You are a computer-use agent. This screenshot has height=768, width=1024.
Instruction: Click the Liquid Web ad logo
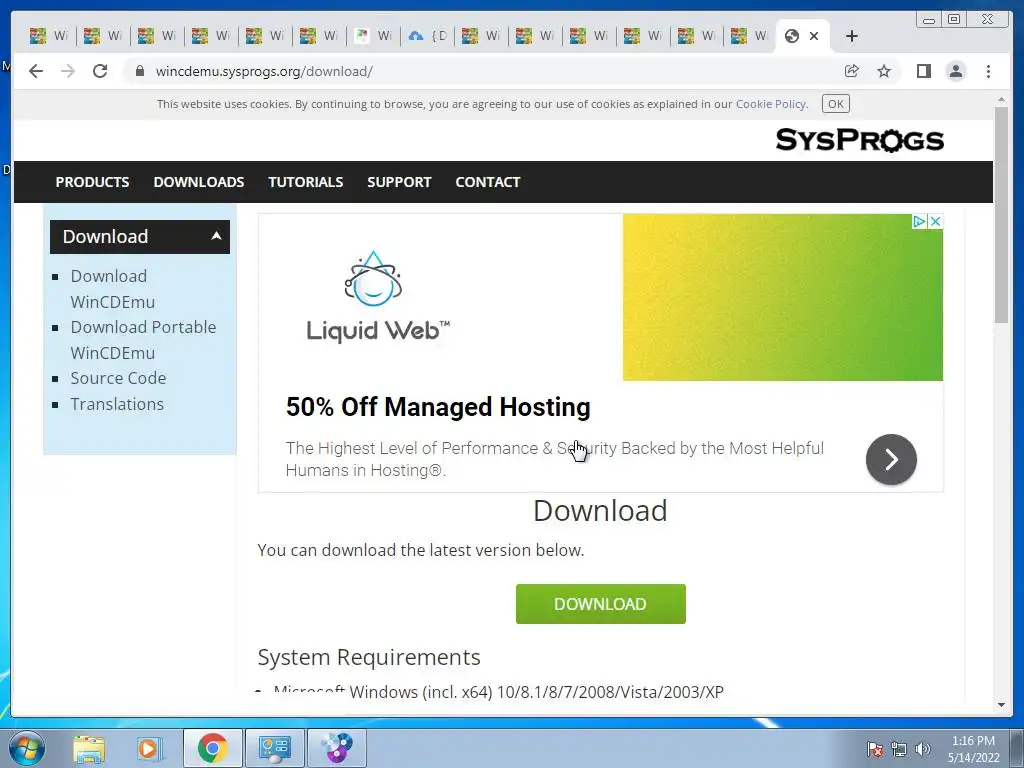pyautogui.click(x=377, y=297)
